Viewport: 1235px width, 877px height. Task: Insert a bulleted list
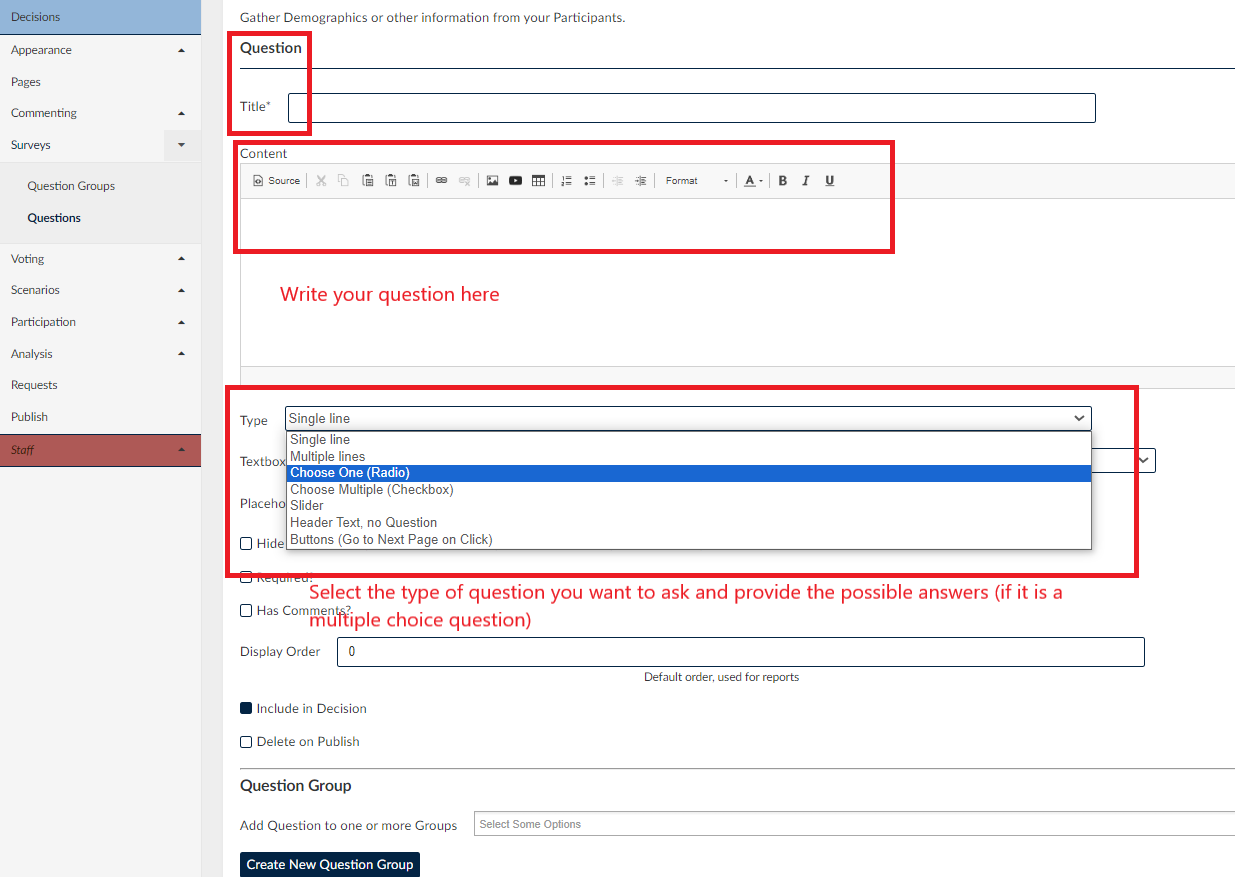pos(590,181)
